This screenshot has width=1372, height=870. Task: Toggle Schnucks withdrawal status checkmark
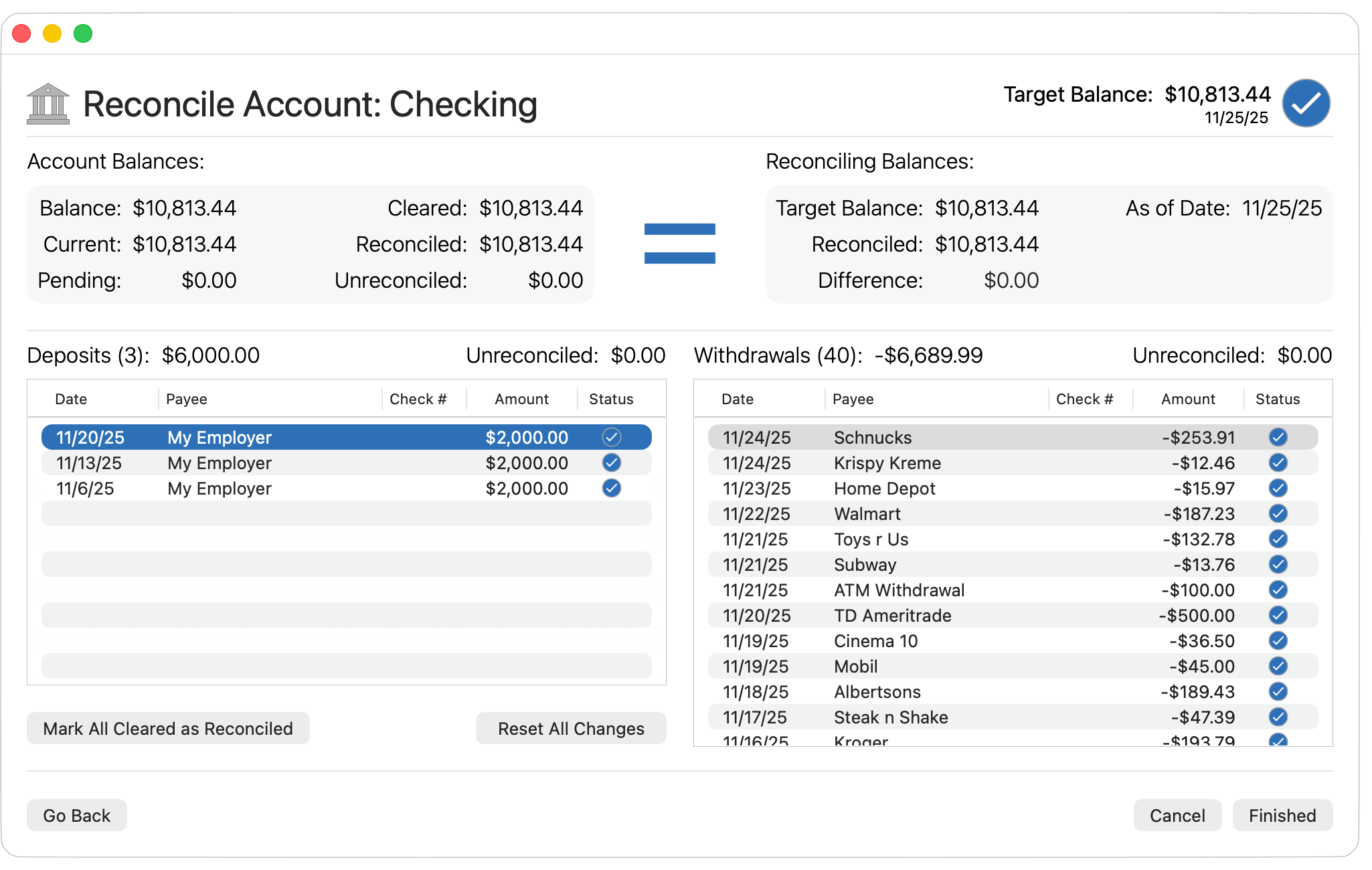pos(1278,437)
